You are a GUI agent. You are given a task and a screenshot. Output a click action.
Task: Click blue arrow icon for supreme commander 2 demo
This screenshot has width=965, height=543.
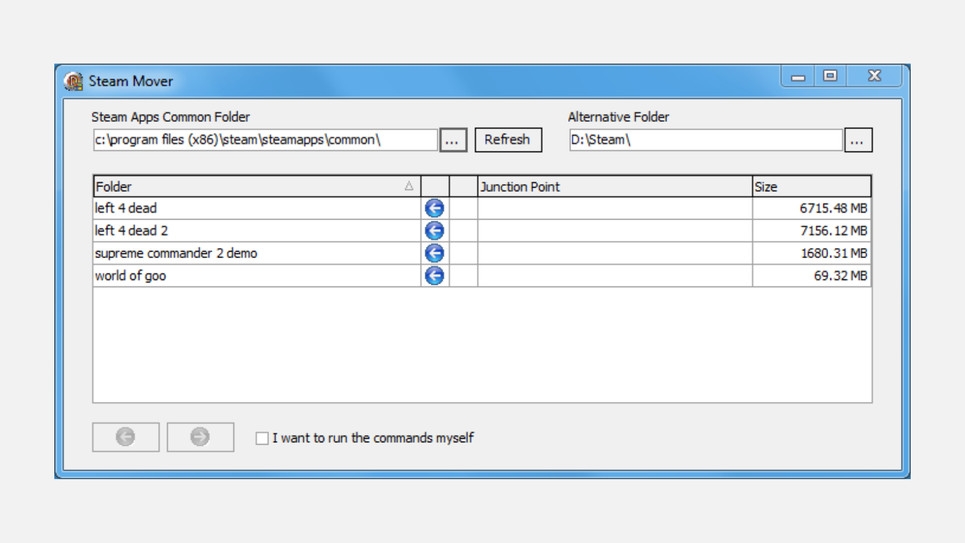[434, 253]
